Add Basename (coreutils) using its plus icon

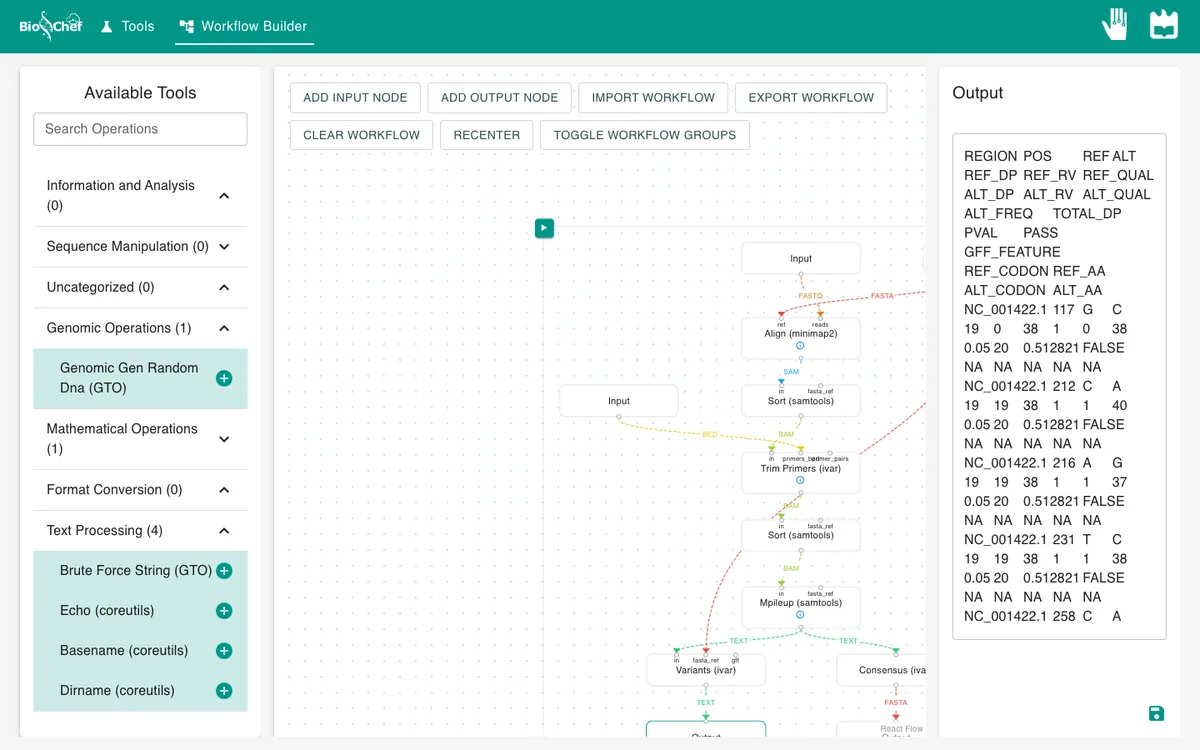point(224,651)
